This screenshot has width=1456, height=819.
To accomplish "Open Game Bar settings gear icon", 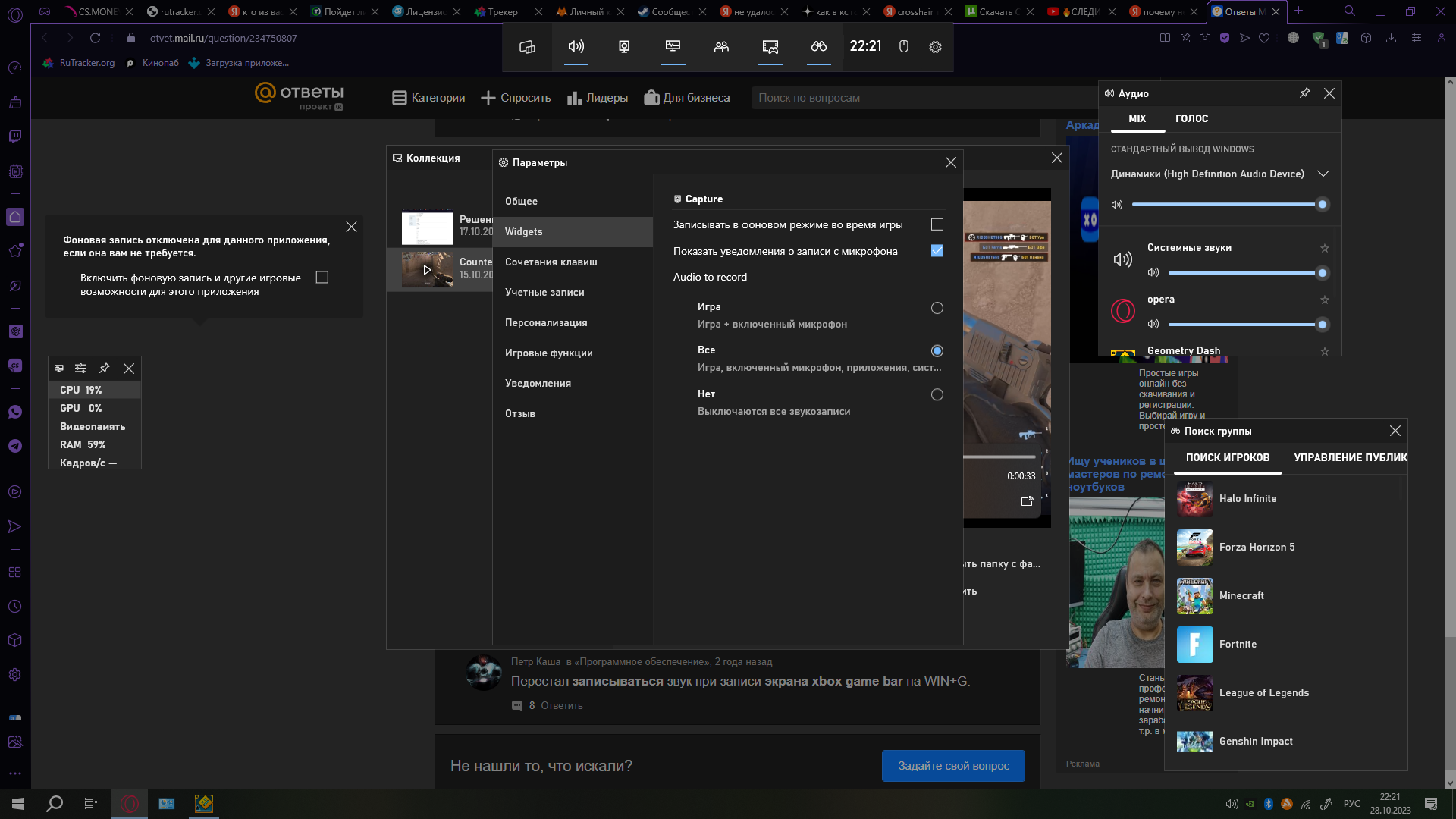I will 936,47.
